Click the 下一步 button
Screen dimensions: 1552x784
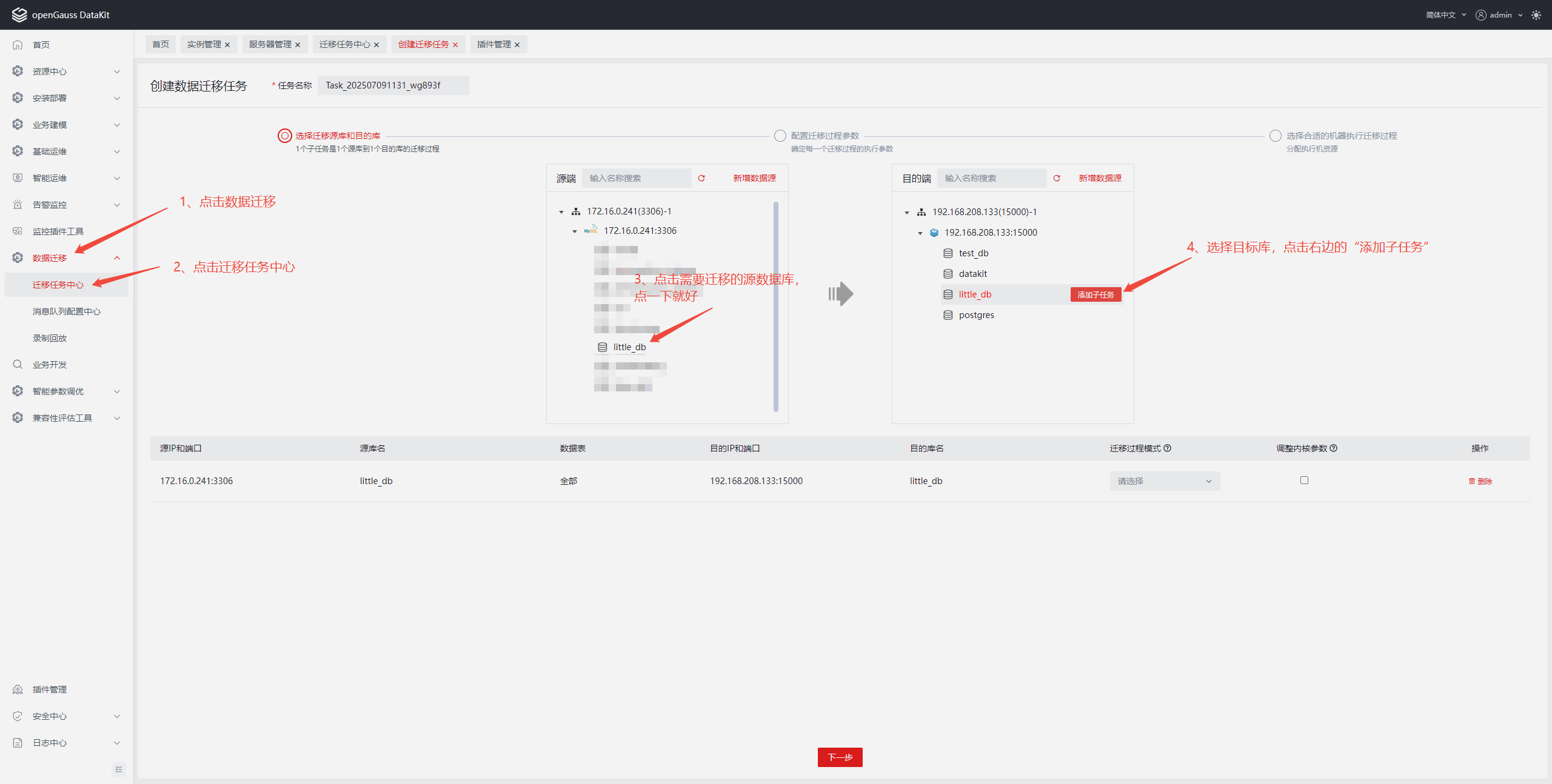tap(840, 757)
